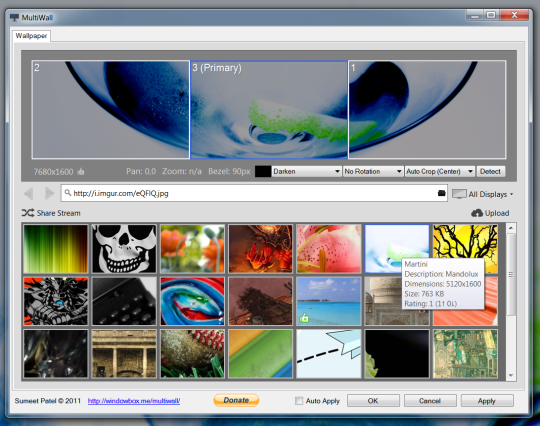Open the black background color swatch

tap(263, 171)
